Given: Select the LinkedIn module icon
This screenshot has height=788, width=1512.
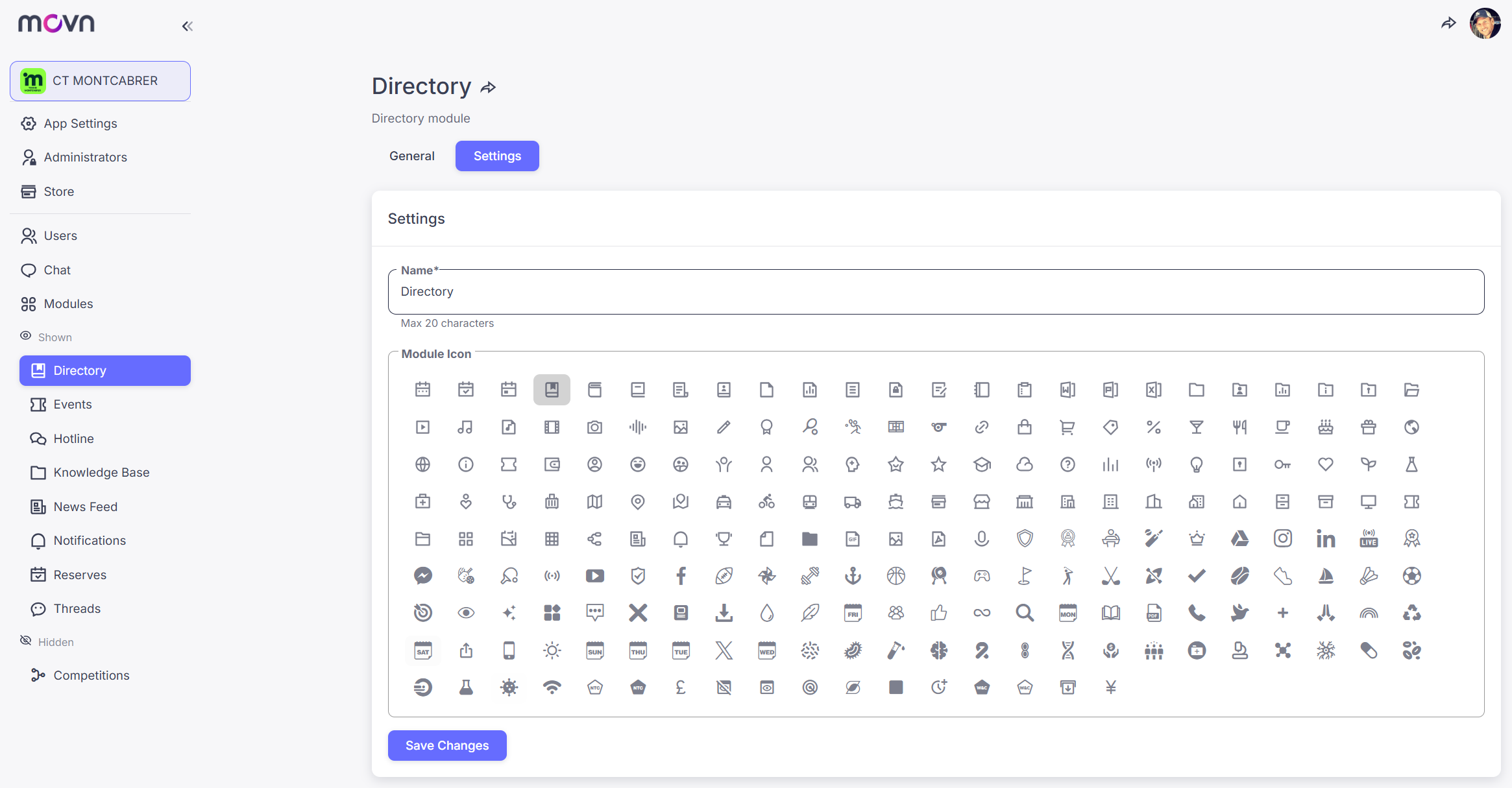Looking at the screenshot, I should click(1325, 538).
